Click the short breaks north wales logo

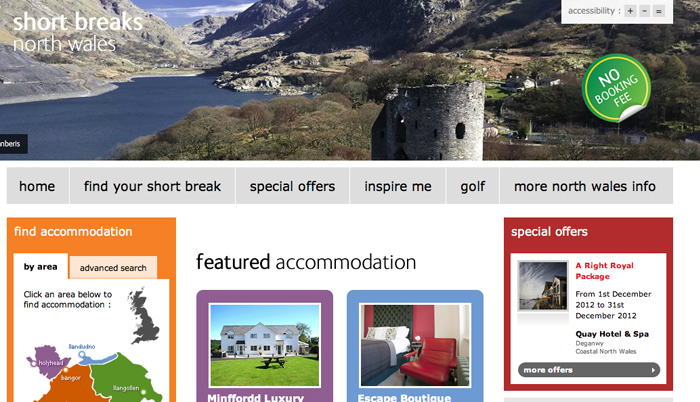pyautogui.click(x=78, y=32)
